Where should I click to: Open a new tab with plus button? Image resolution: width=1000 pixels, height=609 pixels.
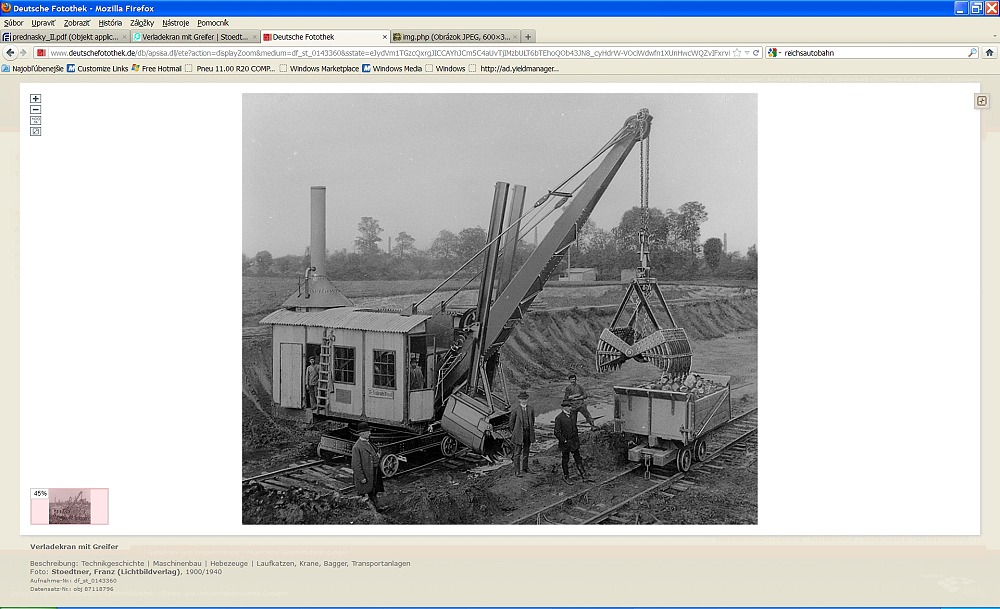tap(528, 37)
